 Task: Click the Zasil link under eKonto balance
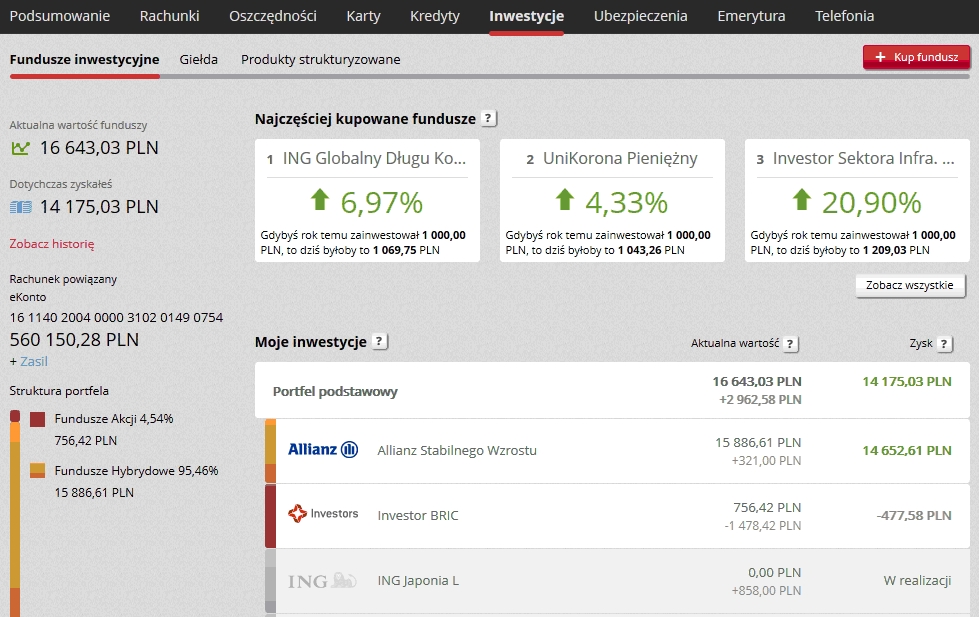tap(34, 362)
